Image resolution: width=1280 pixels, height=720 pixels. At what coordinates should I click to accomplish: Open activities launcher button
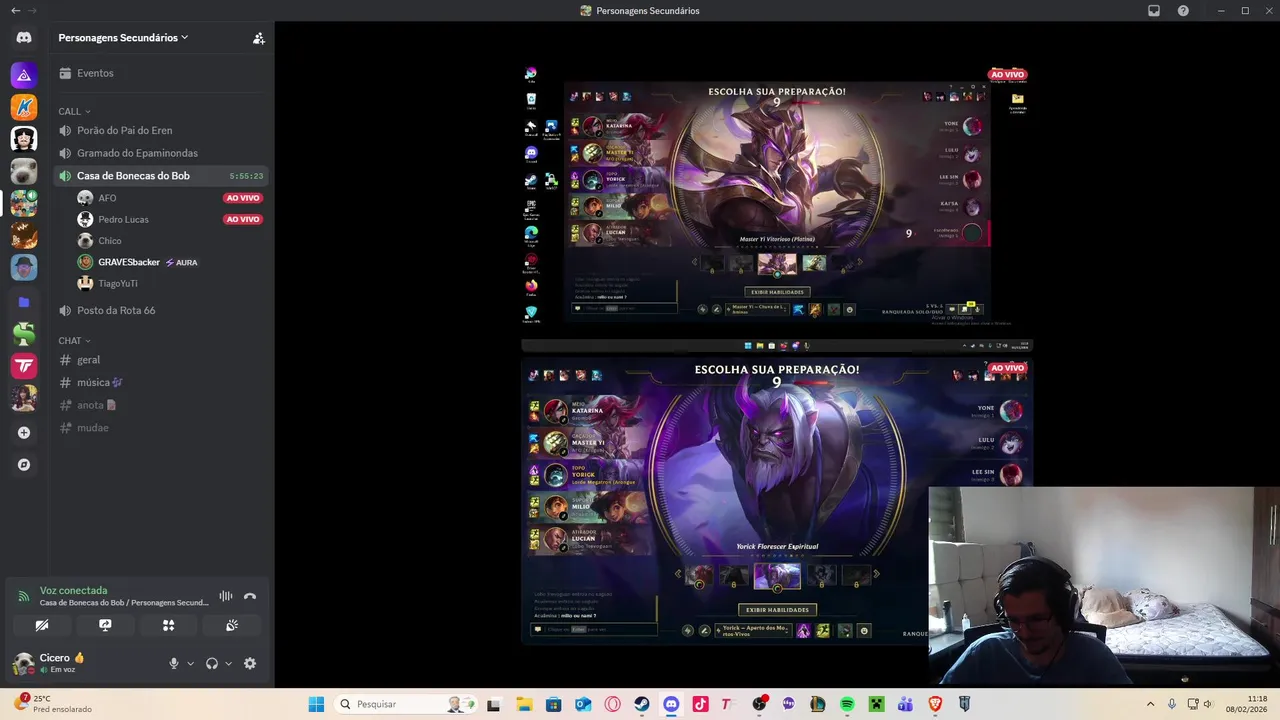(168, 625)
